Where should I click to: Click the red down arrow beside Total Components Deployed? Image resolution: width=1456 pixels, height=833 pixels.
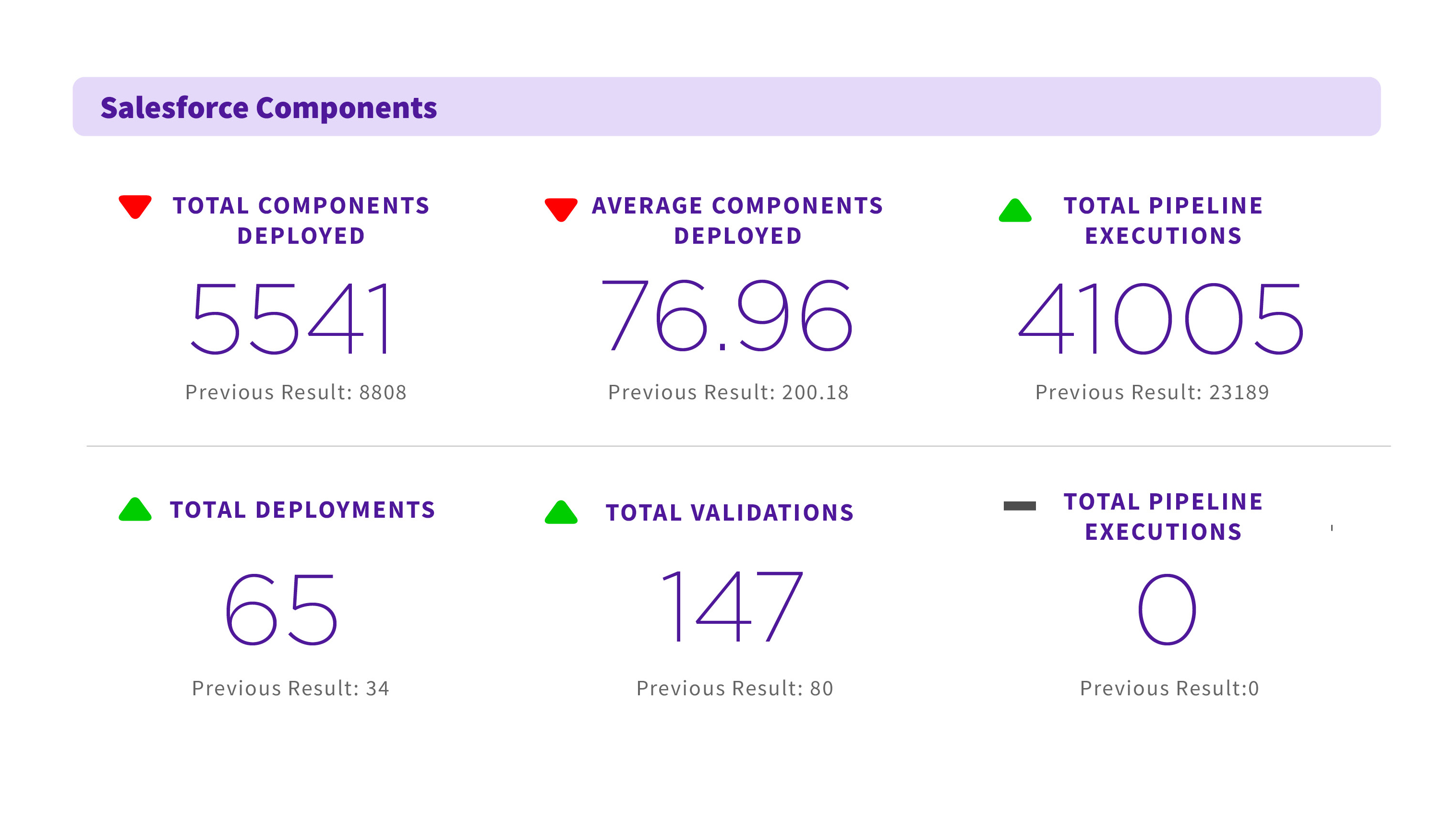(135, 206)
